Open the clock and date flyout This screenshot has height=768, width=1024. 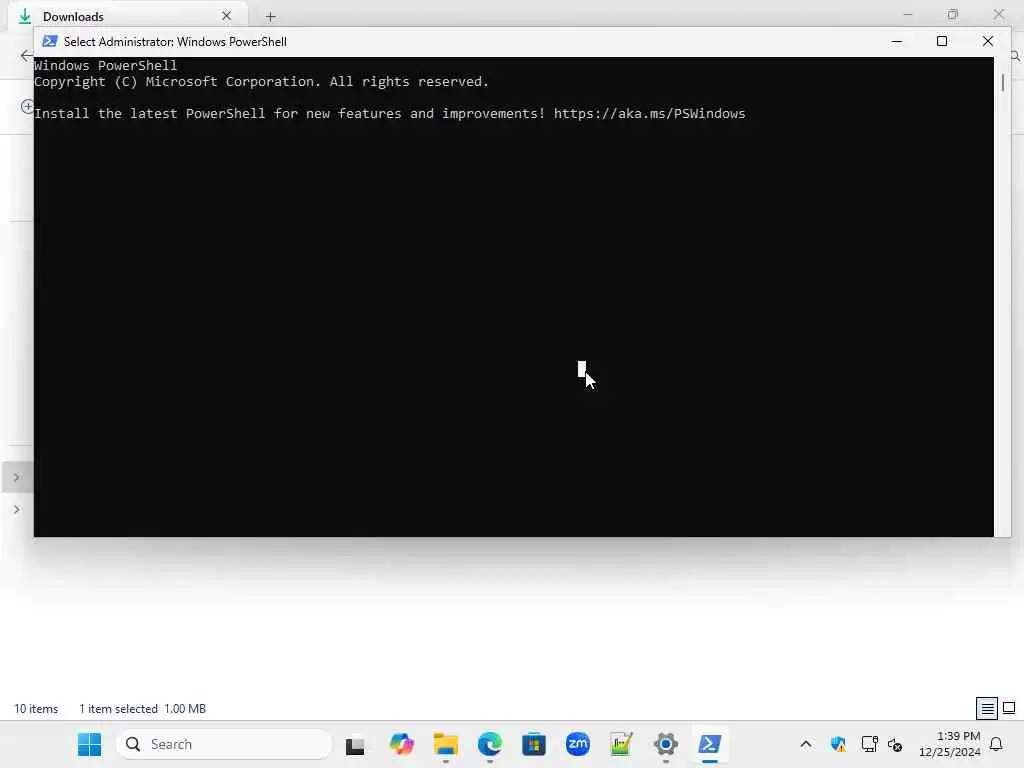pos(949,744)
